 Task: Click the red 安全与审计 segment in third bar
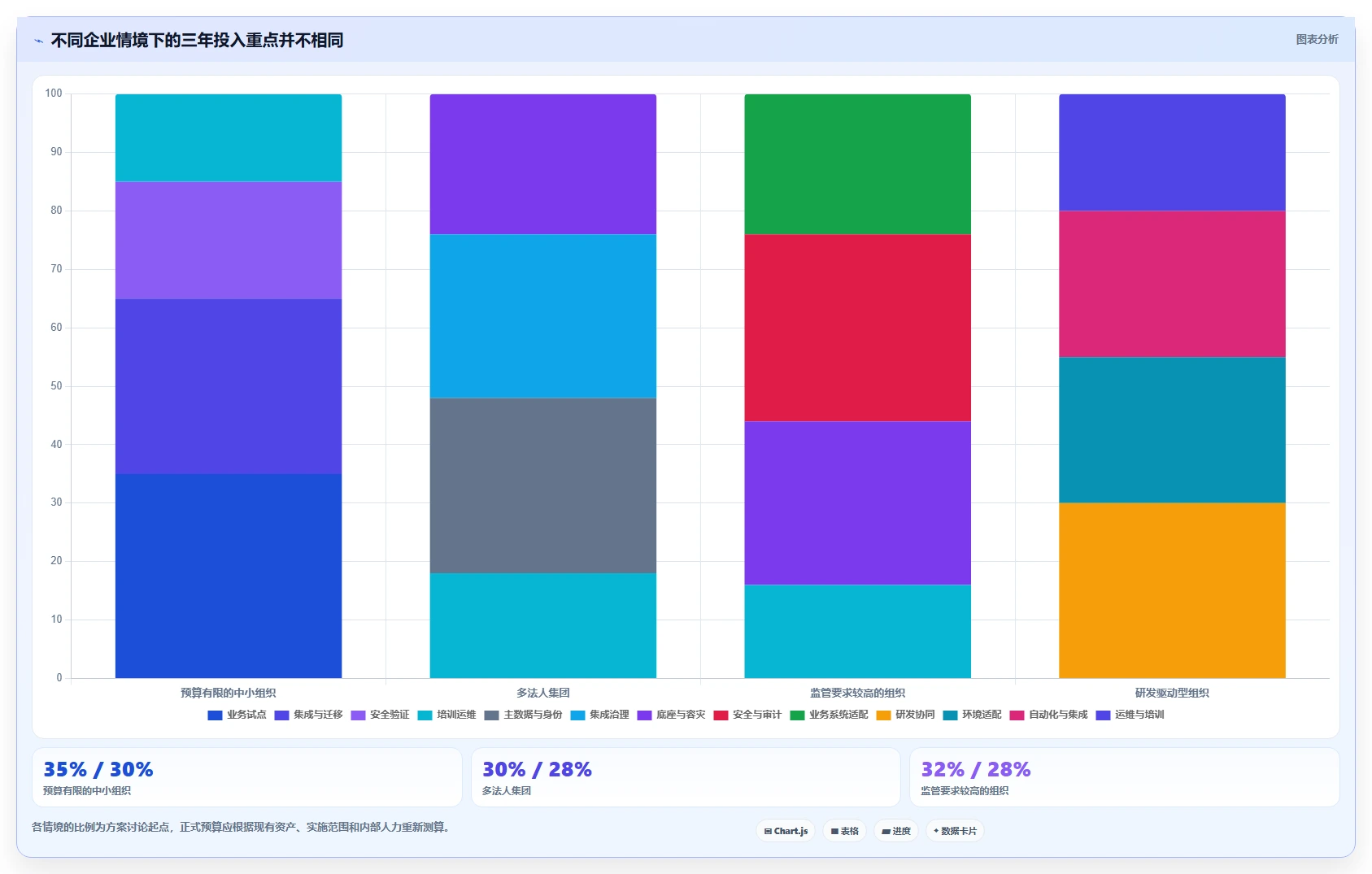point(858,328)
